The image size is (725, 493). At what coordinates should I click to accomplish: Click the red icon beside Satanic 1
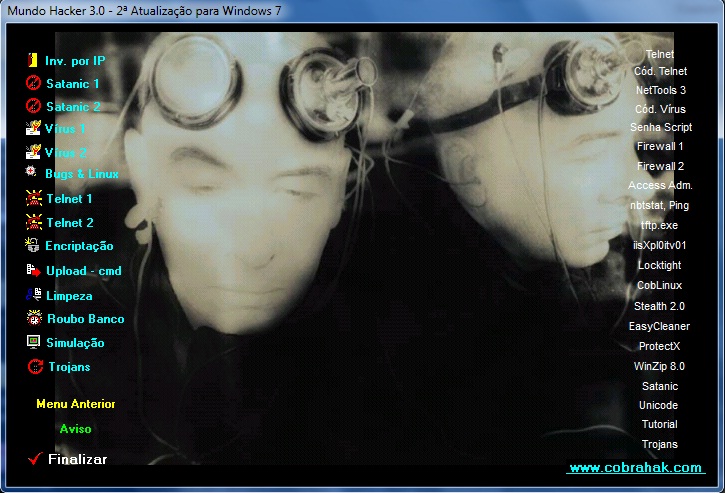[33, 83]
